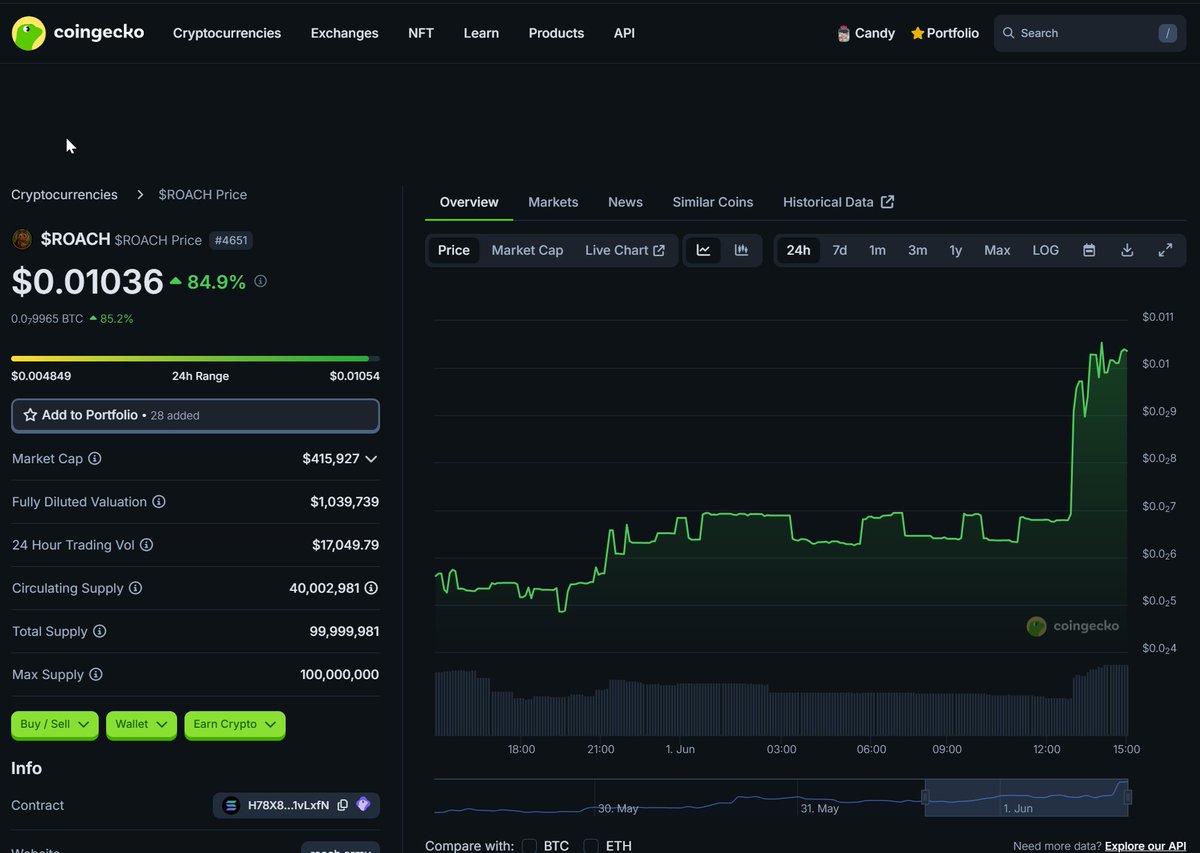This screenshot has width=1200, height=853.
Task: Open the Earn Crypto dropdown
Action: pyautogui.click(x=234, y=723)
